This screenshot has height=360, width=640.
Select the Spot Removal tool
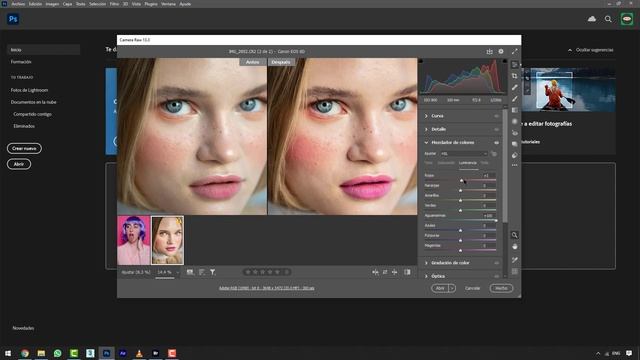click(515, 87)
